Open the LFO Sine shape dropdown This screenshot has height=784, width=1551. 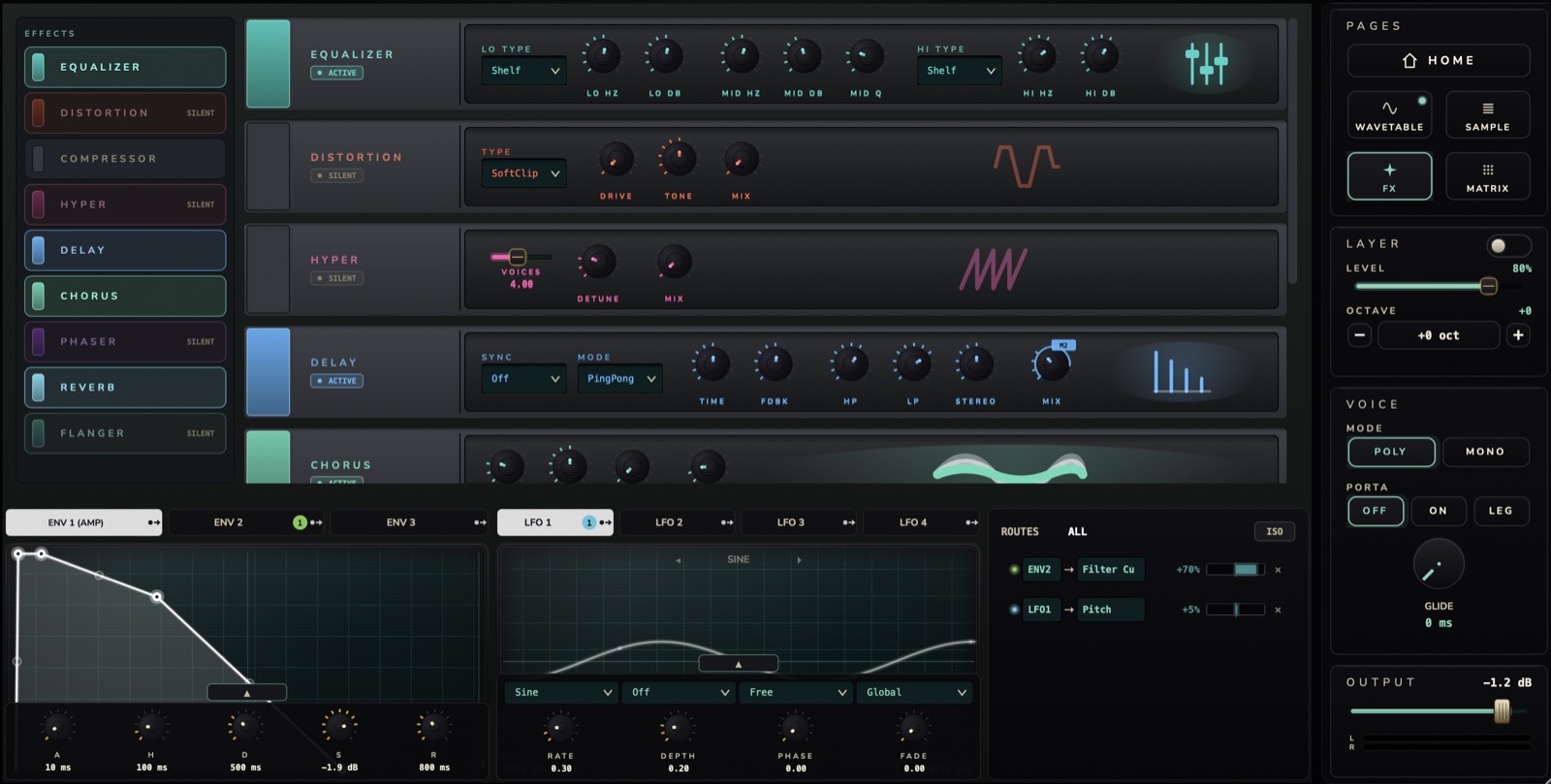[x=562, y=692]
